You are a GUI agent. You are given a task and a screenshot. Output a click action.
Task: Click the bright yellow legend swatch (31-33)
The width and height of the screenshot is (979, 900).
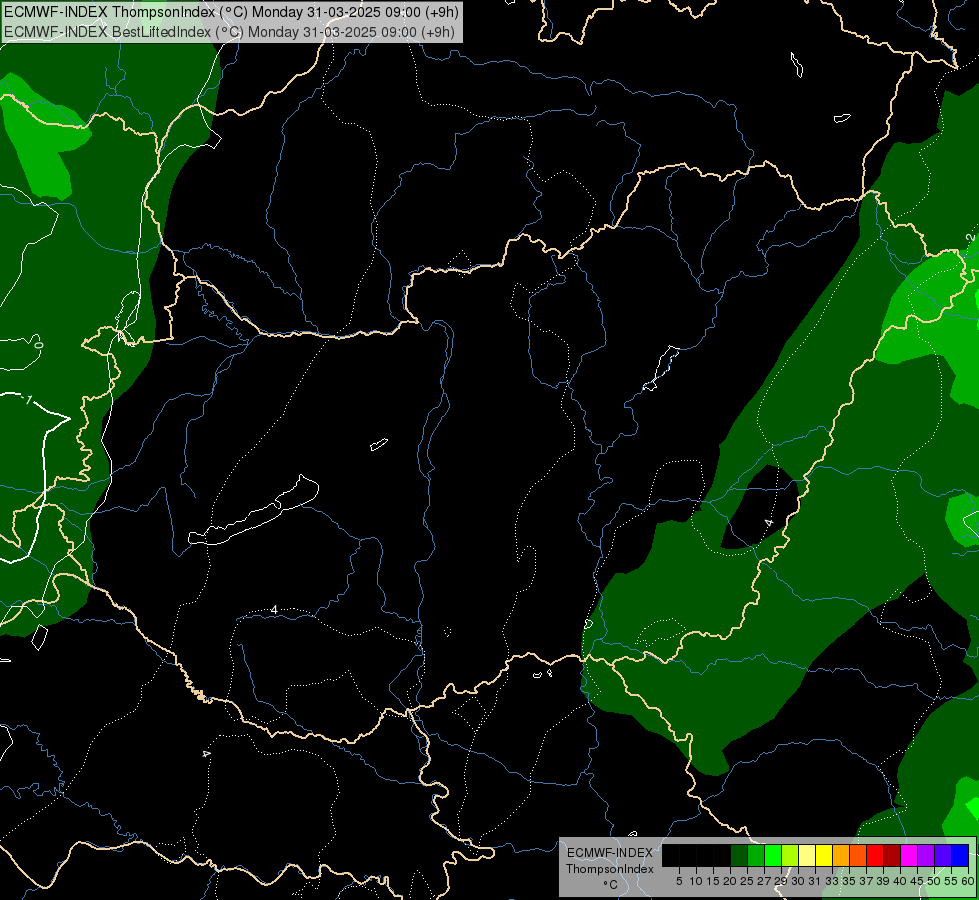pos(824,855)
